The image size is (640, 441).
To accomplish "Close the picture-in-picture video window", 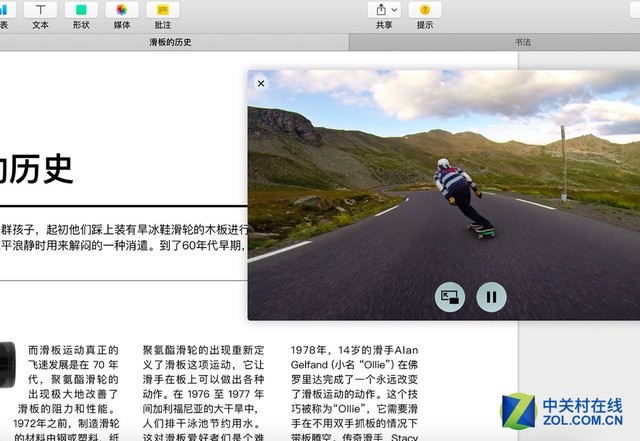I will click(x=261, y=83).
